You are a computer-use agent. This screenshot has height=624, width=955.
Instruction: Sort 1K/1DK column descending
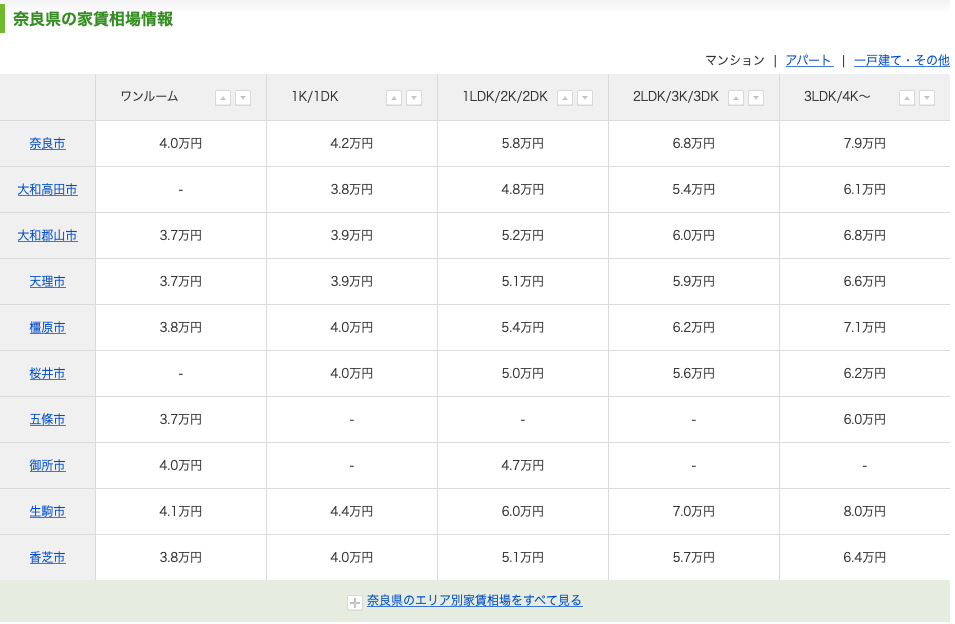pyautogui.click(x=414, y=98)
